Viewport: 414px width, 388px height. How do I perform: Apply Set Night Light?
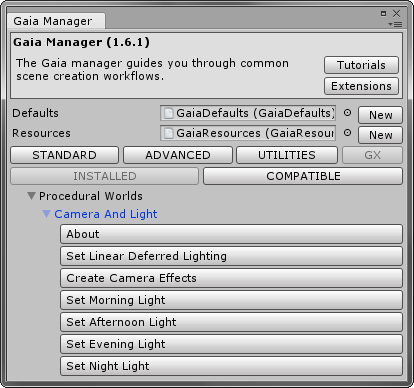tap(231, 366)
